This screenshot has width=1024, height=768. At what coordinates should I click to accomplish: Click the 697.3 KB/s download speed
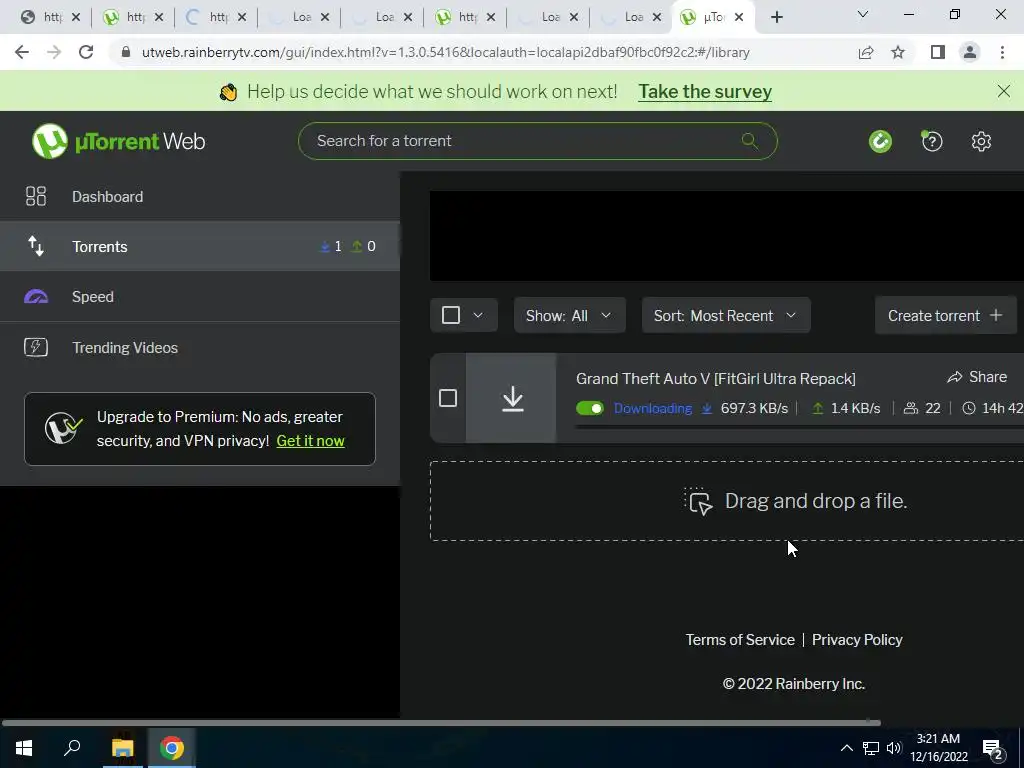pyautogui.click(x=754, y=408)
